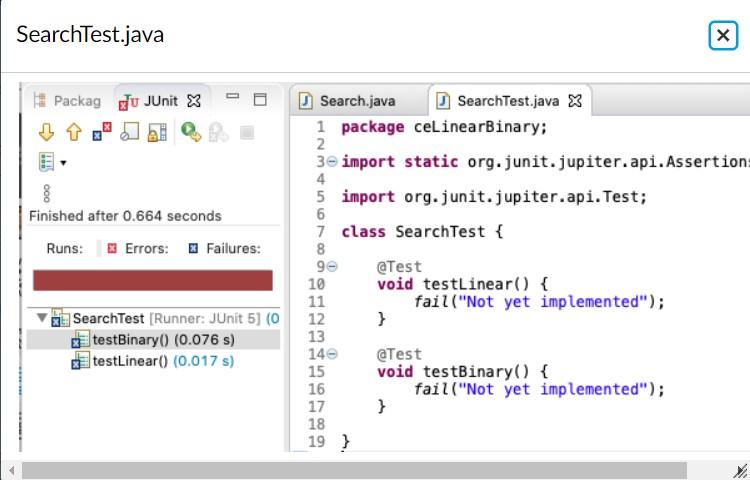Click line number 19 in the gutter
Screen dimensions: 750x480
click(317, 442)
